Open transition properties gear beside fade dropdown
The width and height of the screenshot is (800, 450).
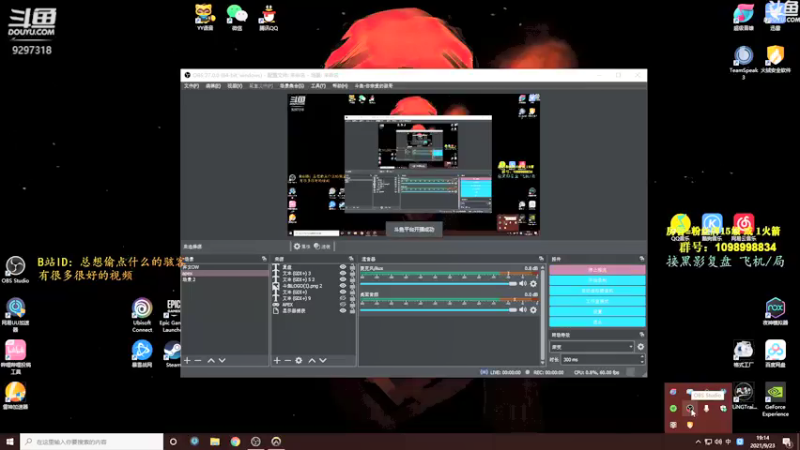(x=640, y=347)
